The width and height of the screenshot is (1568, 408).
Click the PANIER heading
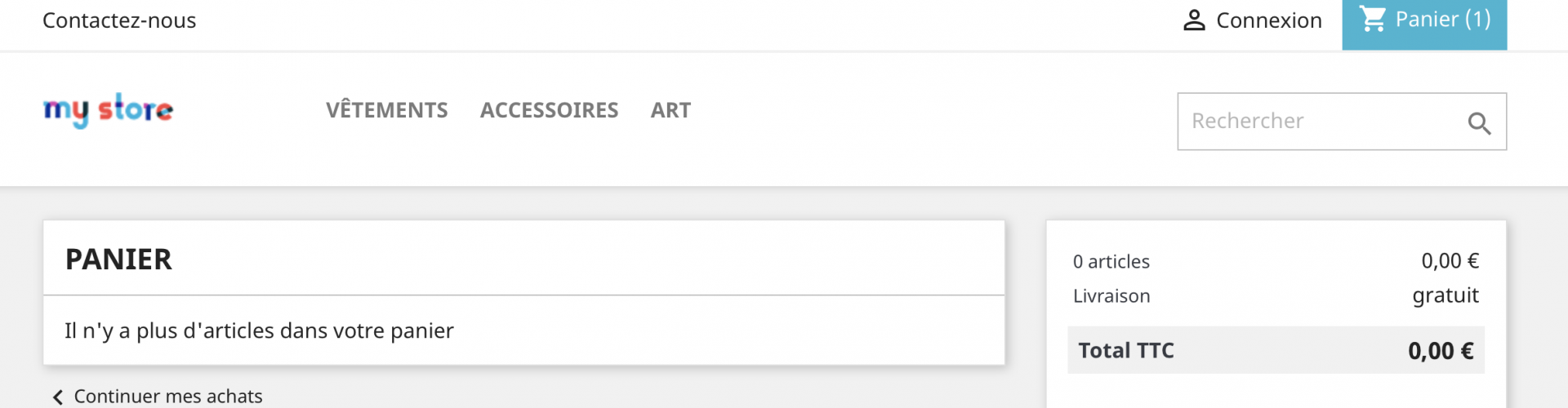click(x=118, y=259)
